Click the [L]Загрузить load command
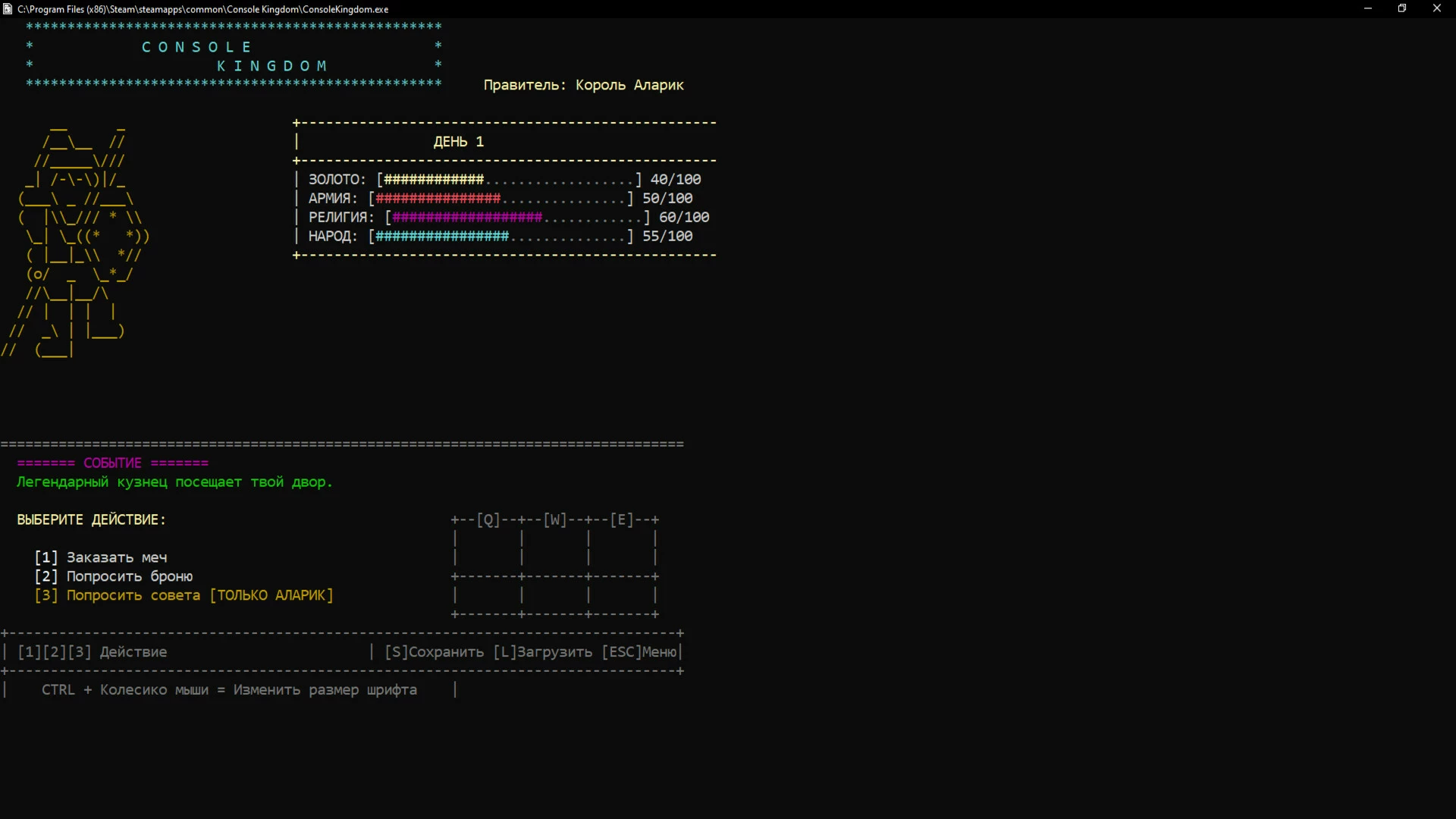This screenshot has height=819, width=1456. tap(542, 652)
